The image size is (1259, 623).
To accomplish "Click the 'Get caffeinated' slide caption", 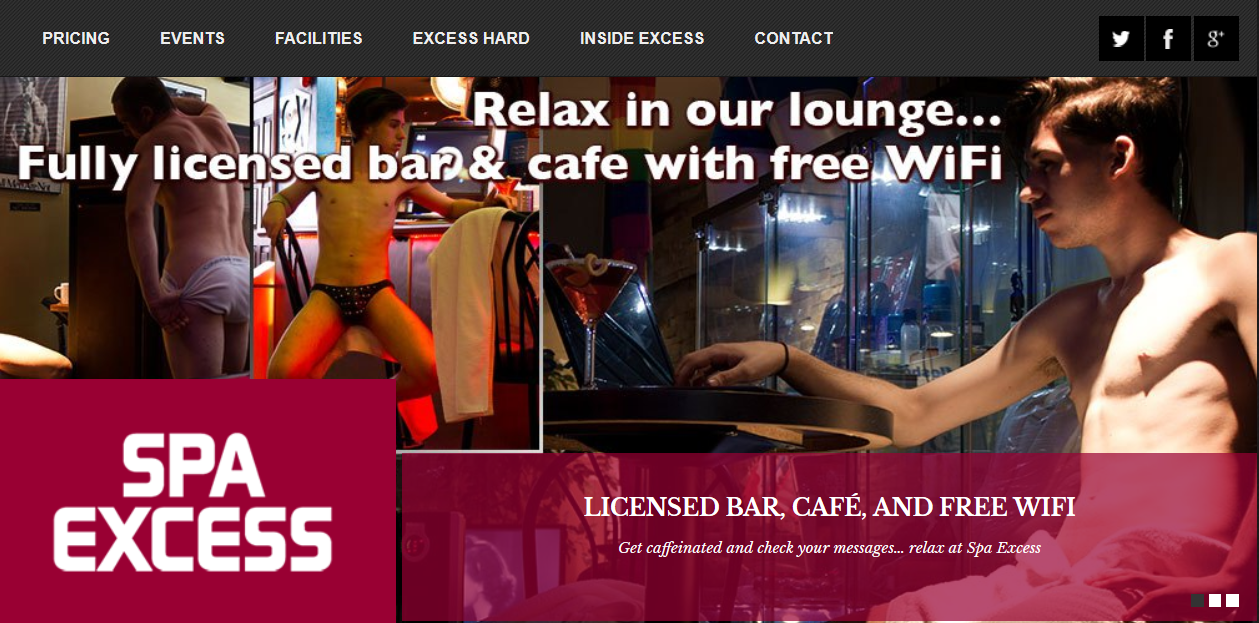I will click(829, 548).
